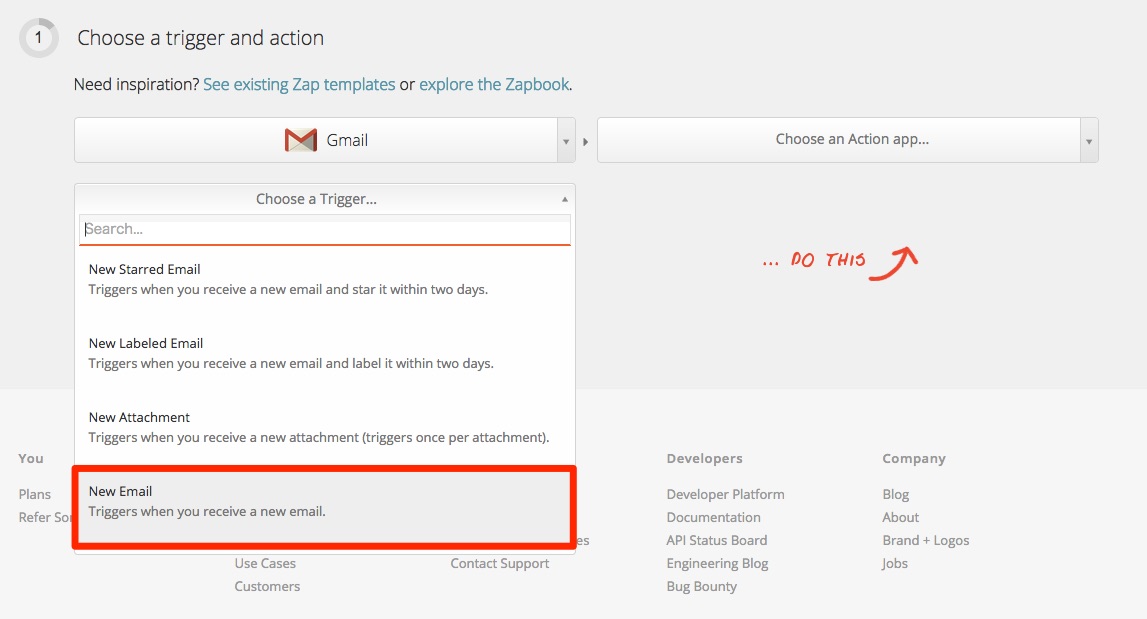
Task: Click the Gmail envelope icon
Action: [301, 140]
